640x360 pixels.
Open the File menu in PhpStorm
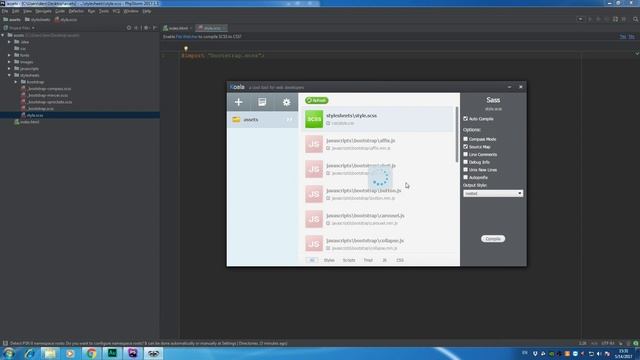[x=4, y=11]
